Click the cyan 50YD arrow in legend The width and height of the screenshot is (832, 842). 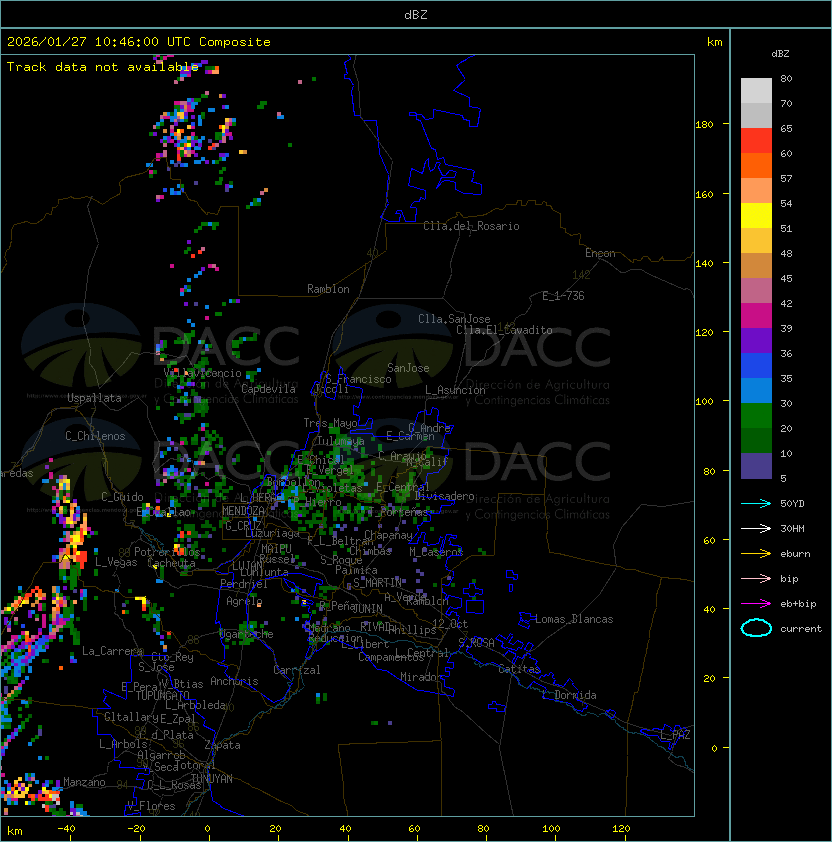pos(756,503)
